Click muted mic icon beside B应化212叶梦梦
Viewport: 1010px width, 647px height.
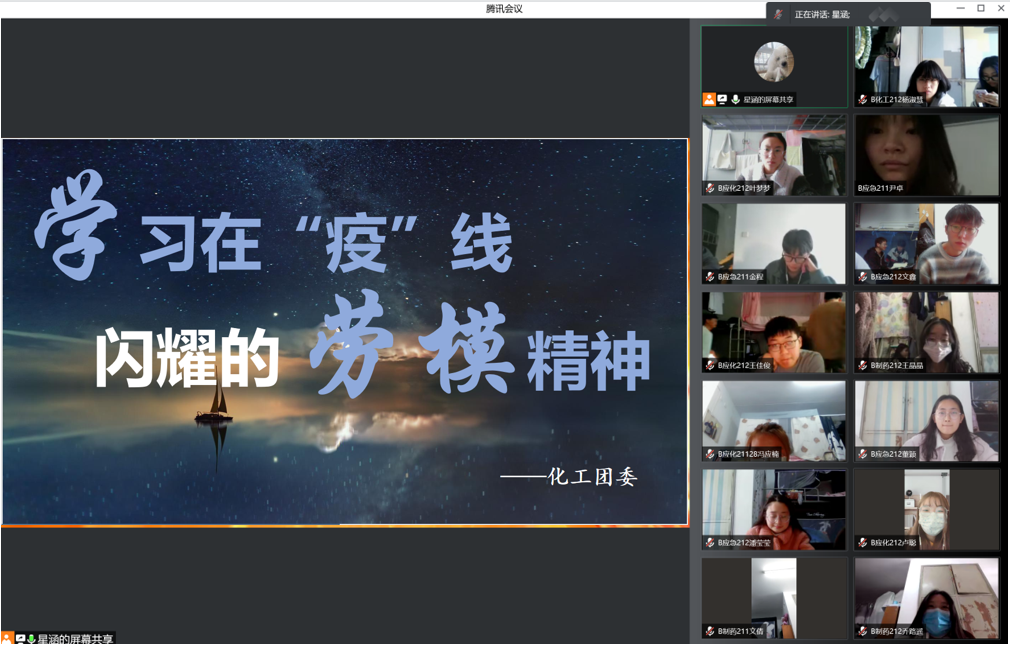coord(710,188)
